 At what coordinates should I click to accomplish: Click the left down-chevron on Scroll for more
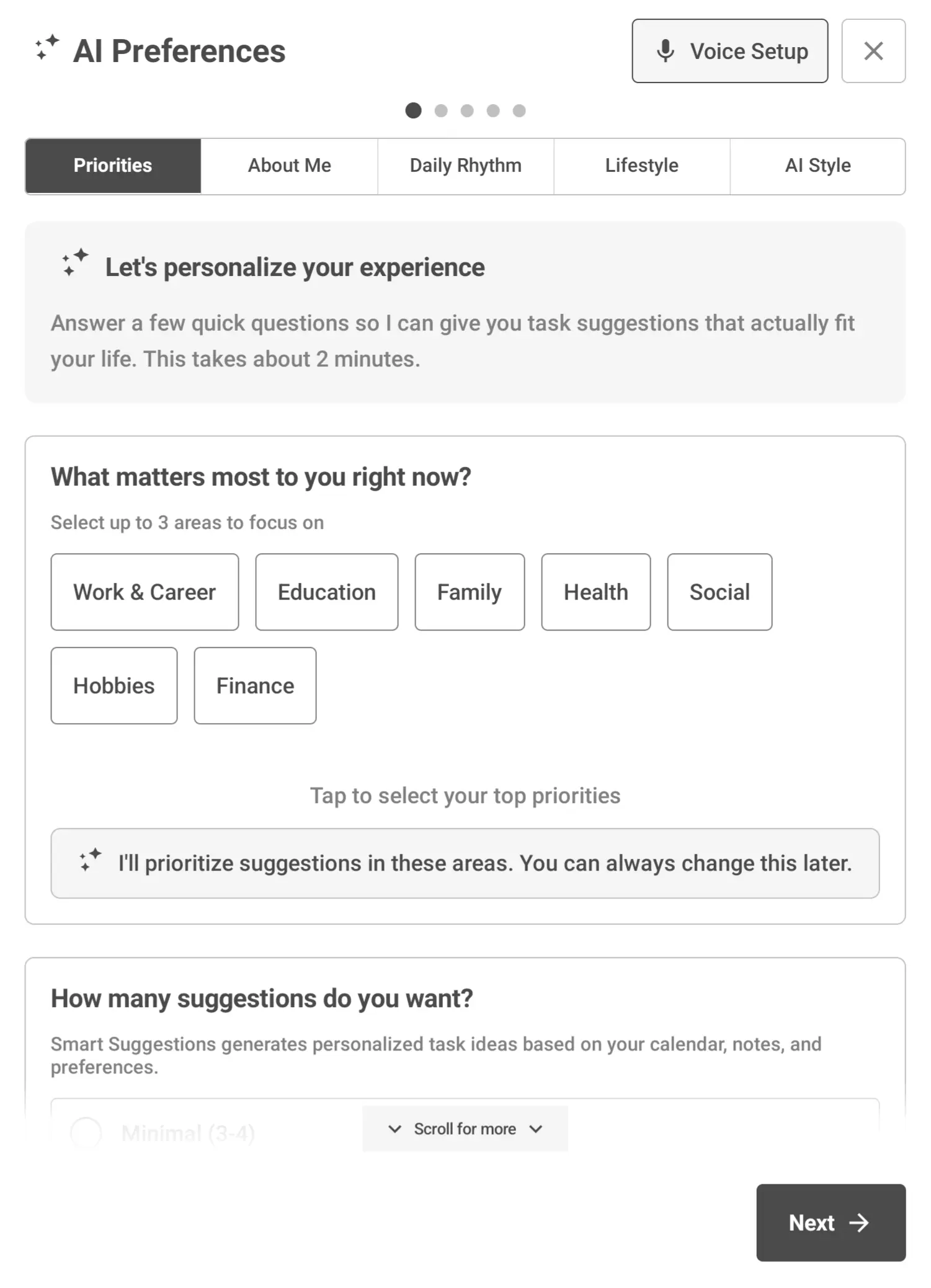pyautogui.click(x=395, y=1129)
